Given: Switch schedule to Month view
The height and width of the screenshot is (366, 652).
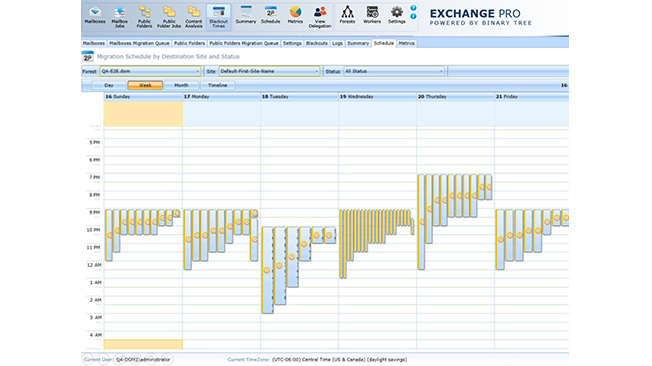Looking at the screenshot, I should [181, 85].
